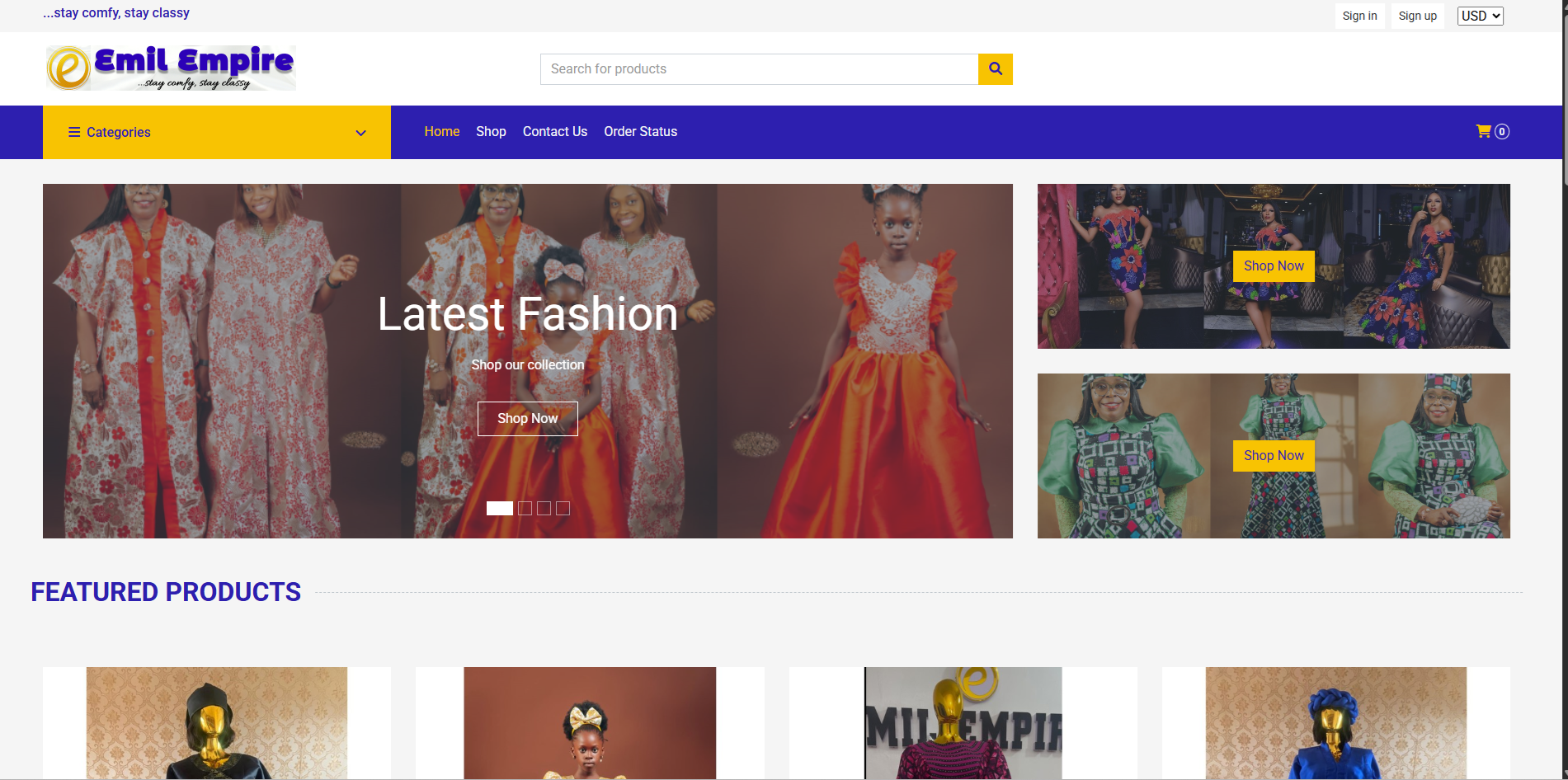Navigate to Contact Us page
Screen dimensions: 1568x780
(554, 131)
